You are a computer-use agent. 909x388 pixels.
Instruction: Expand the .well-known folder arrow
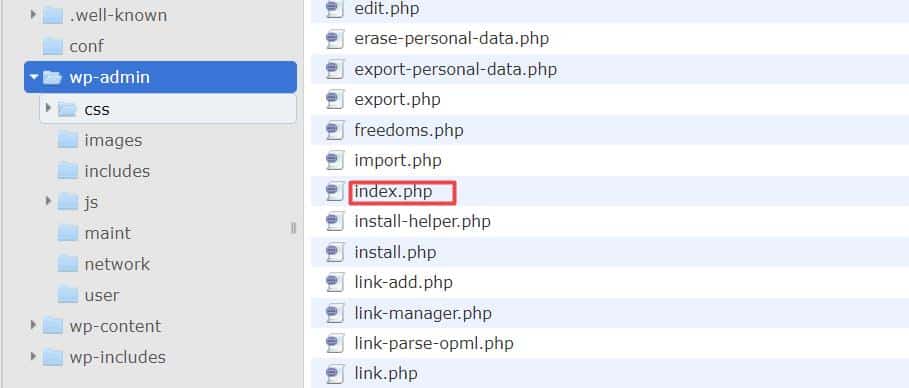tap(34, 14)
